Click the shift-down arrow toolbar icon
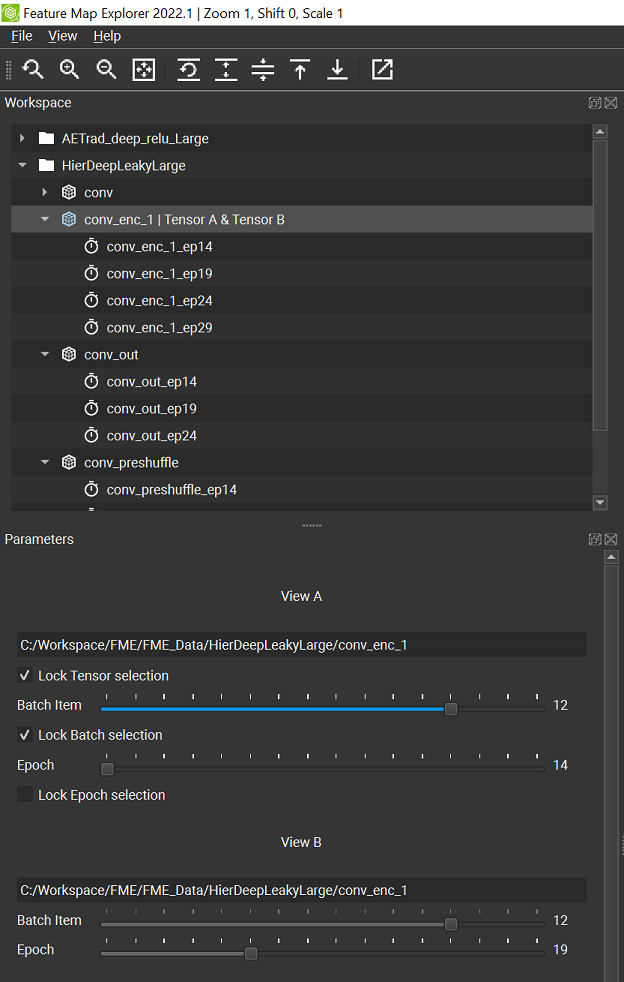Screen dimensions: 624x982 tap(337, 69)
